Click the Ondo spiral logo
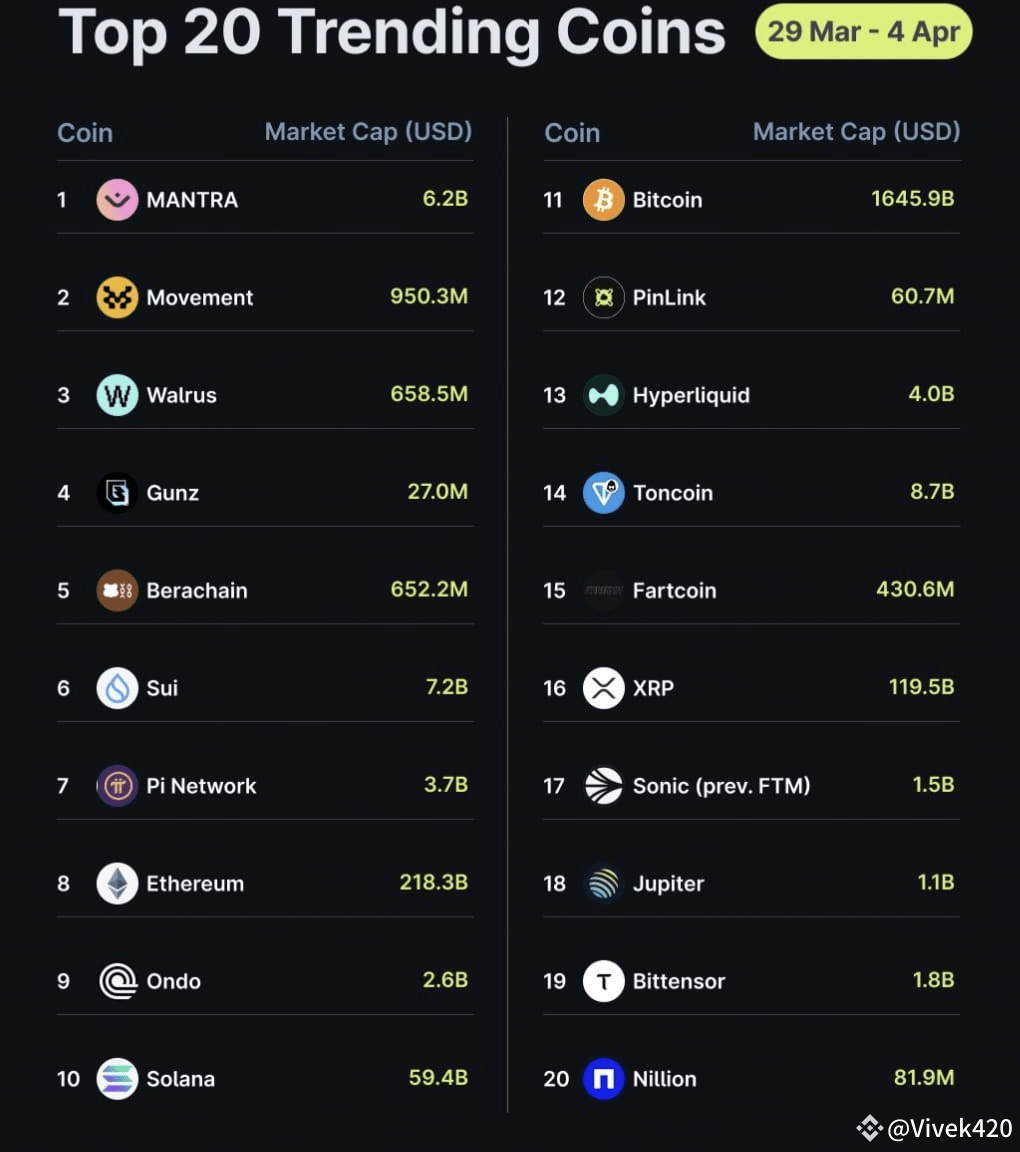The image size is (1020, 1152). (118, 982)
